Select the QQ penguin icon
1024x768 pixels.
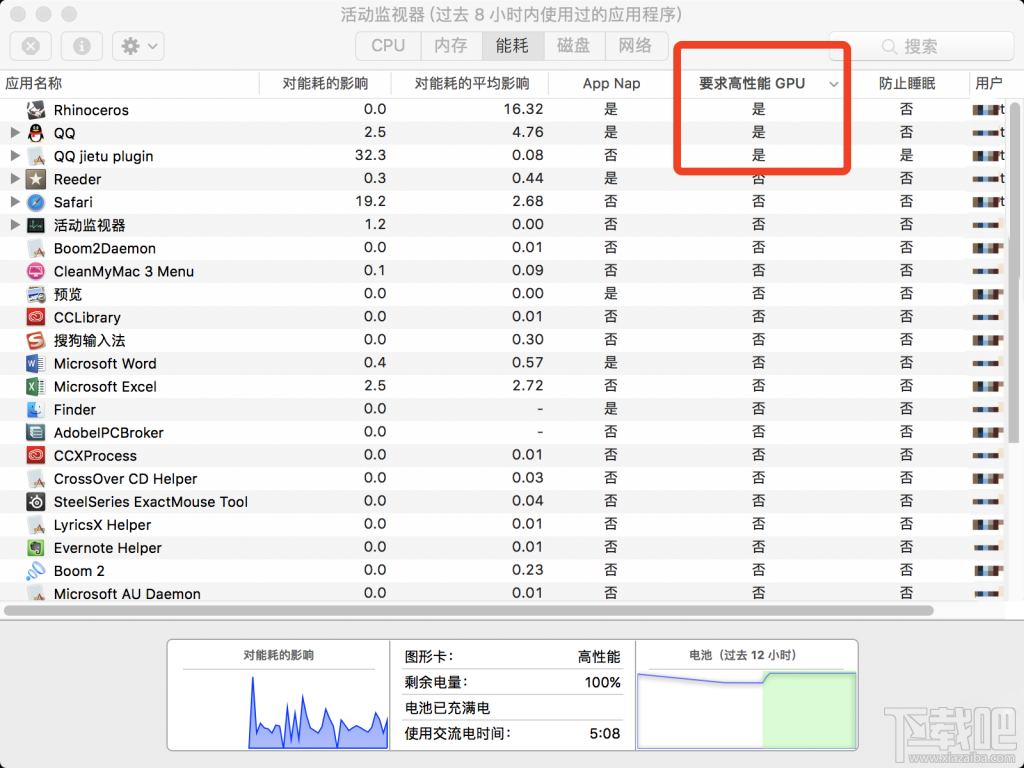(x=36, y=133)
